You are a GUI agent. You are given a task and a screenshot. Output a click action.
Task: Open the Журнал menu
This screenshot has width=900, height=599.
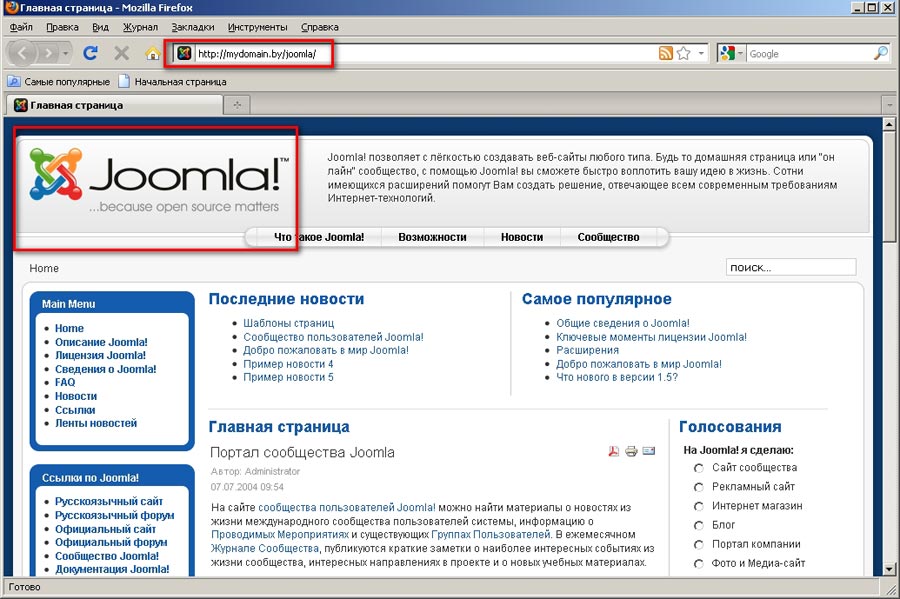140,27
